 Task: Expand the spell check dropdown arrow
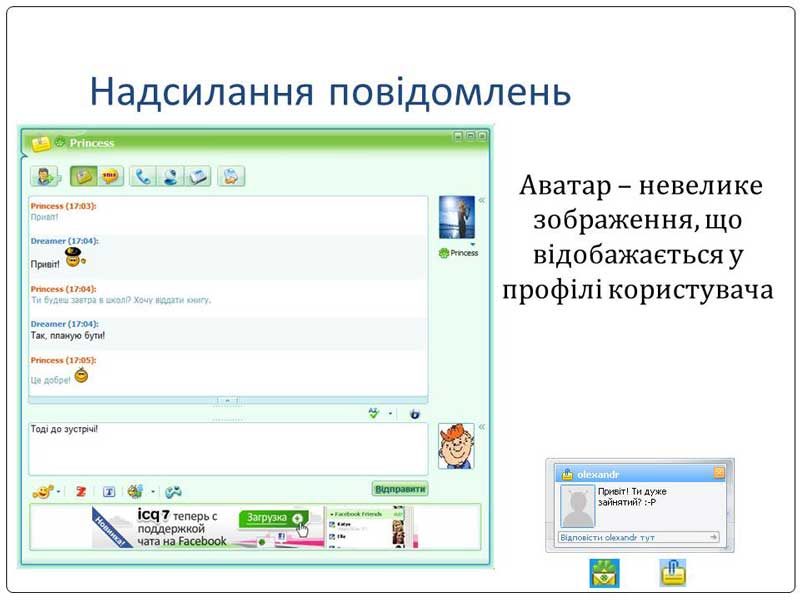390,413
